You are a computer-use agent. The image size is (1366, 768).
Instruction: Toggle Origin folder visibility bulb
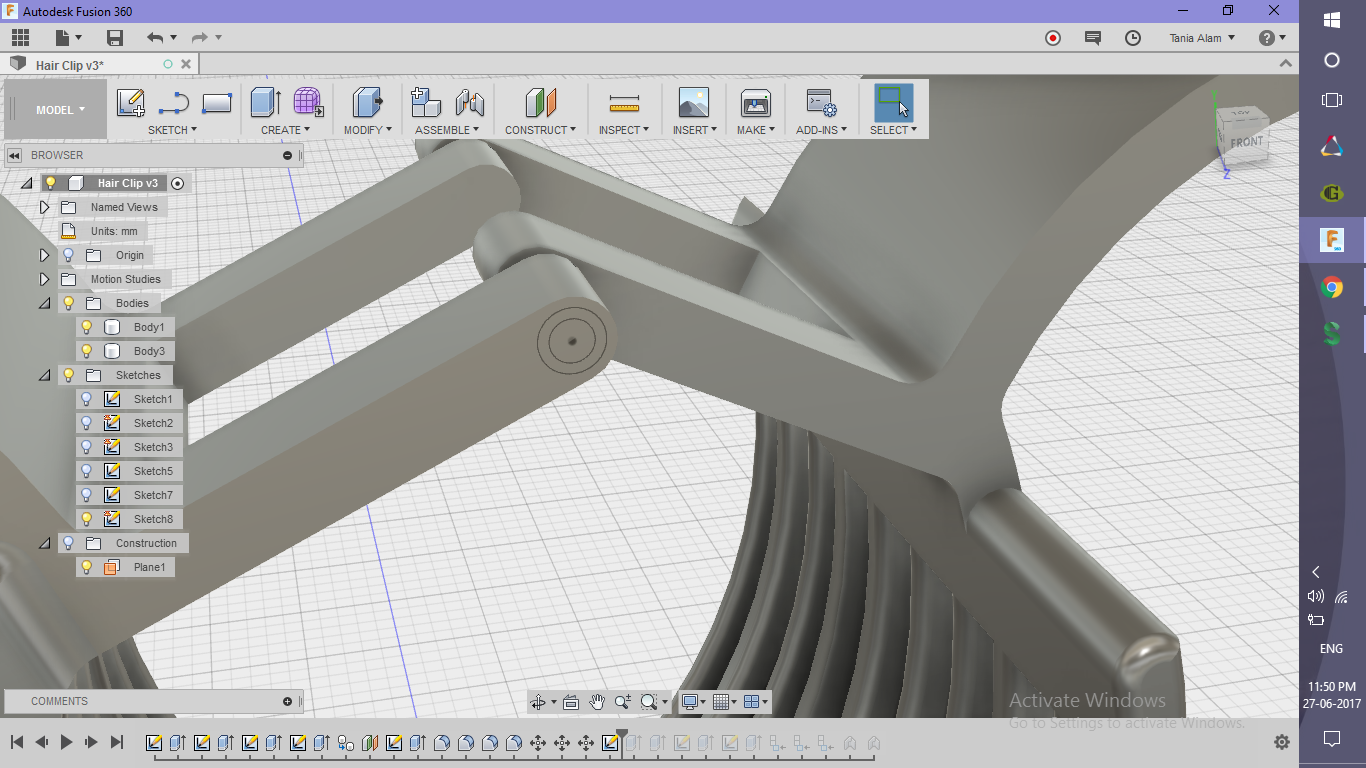69,255
